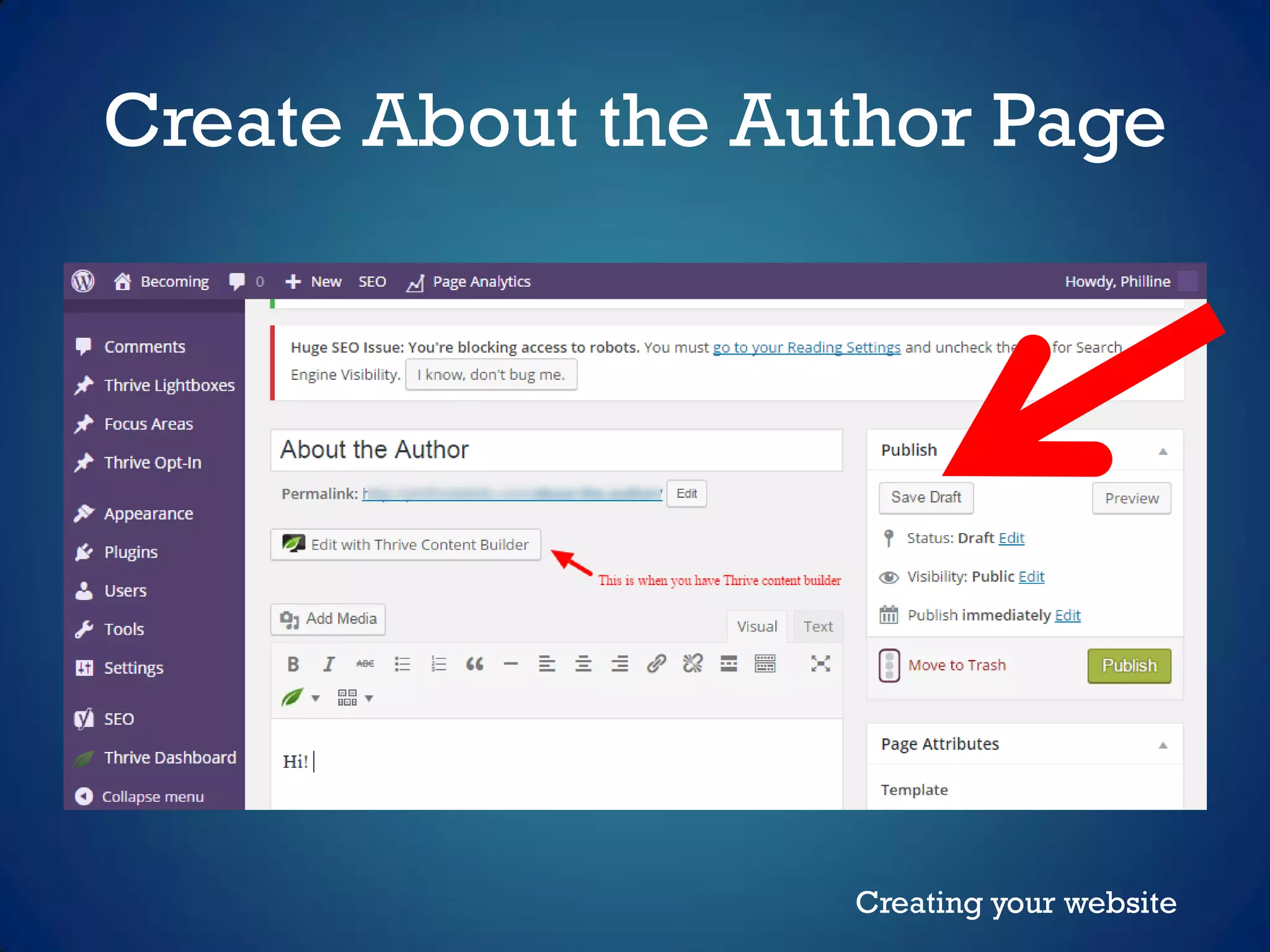Screen dimensions: 1270x952
Task: Insert Read More tag
Action: 729,664
